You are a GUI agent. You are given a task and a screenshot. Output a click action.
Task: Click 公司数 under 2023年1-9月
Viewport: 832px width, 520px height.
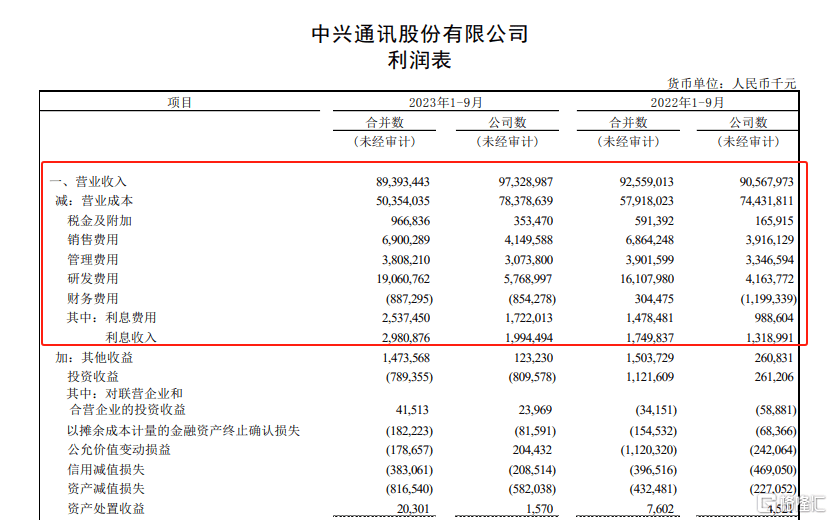pyautogui.click(x=507, y=123)
